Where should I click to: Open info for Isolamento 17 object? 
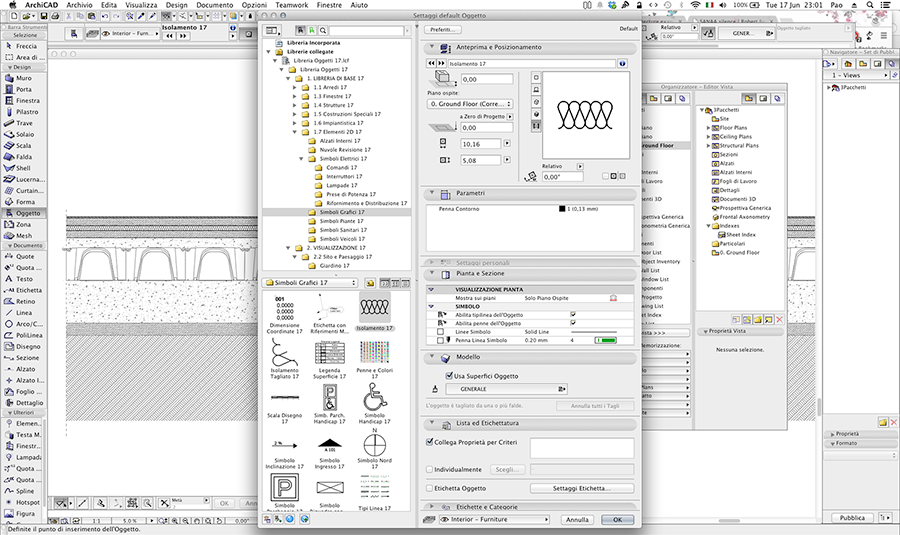623,64
